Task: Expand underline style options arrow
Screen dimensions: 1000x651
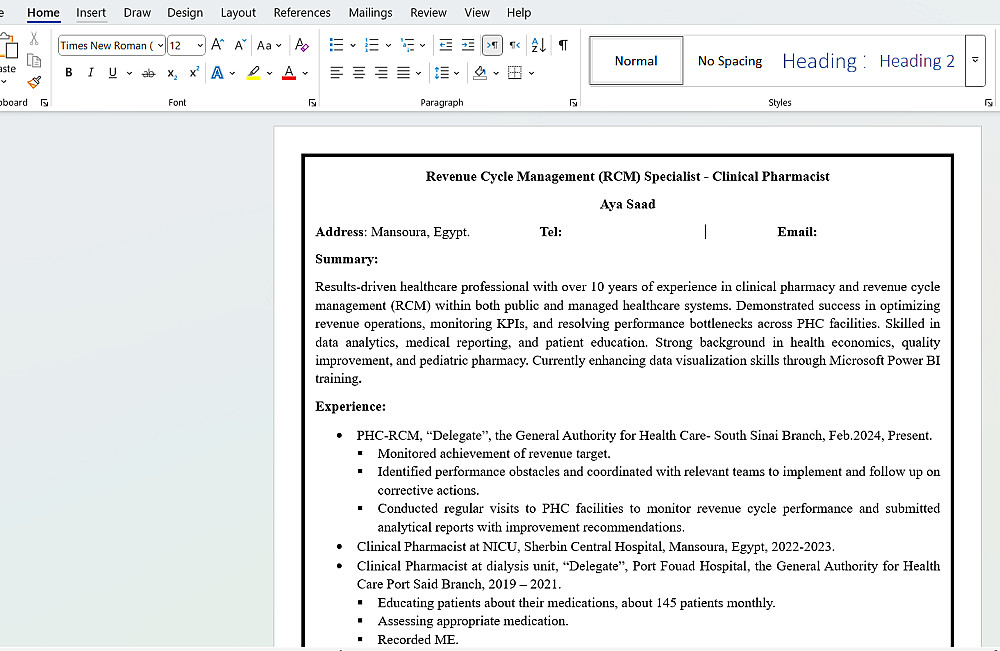Action: (x=129, y=73)
